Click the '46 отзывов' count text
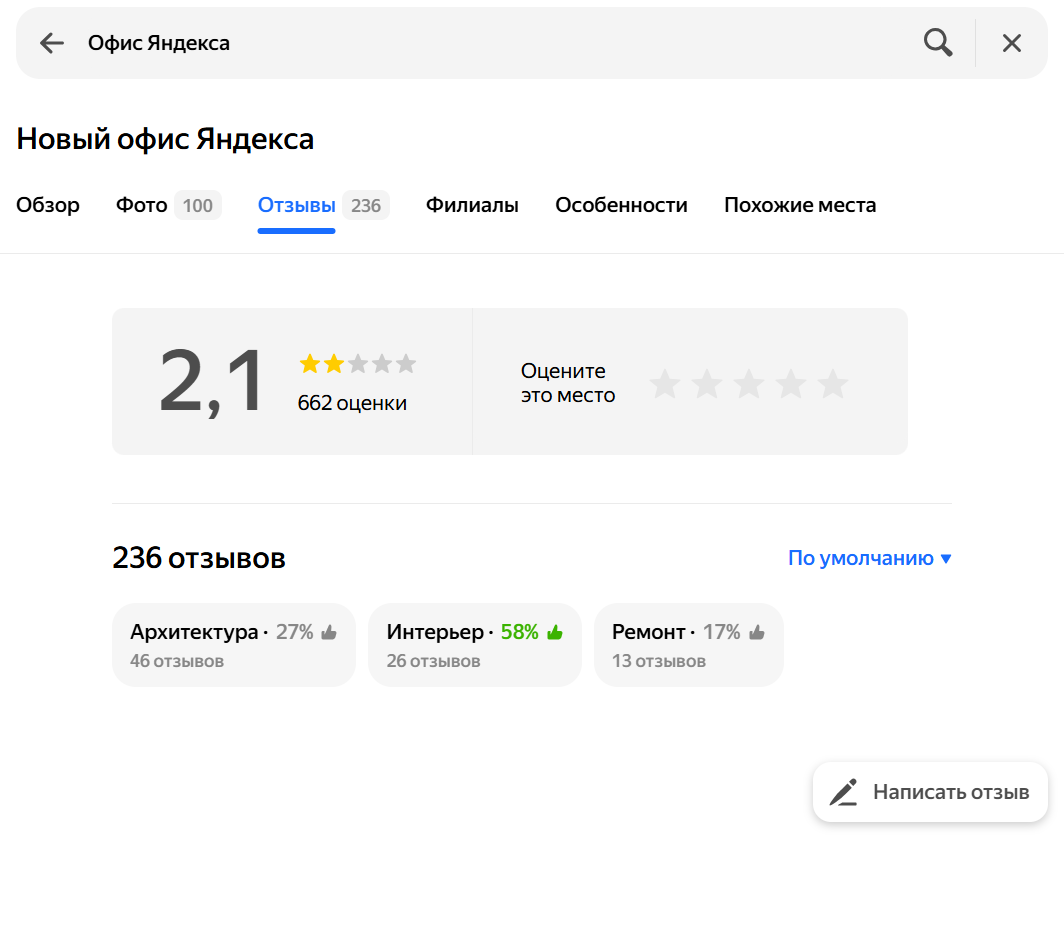This screenshot has width=1064, height=941. click(x=177, y=661)
